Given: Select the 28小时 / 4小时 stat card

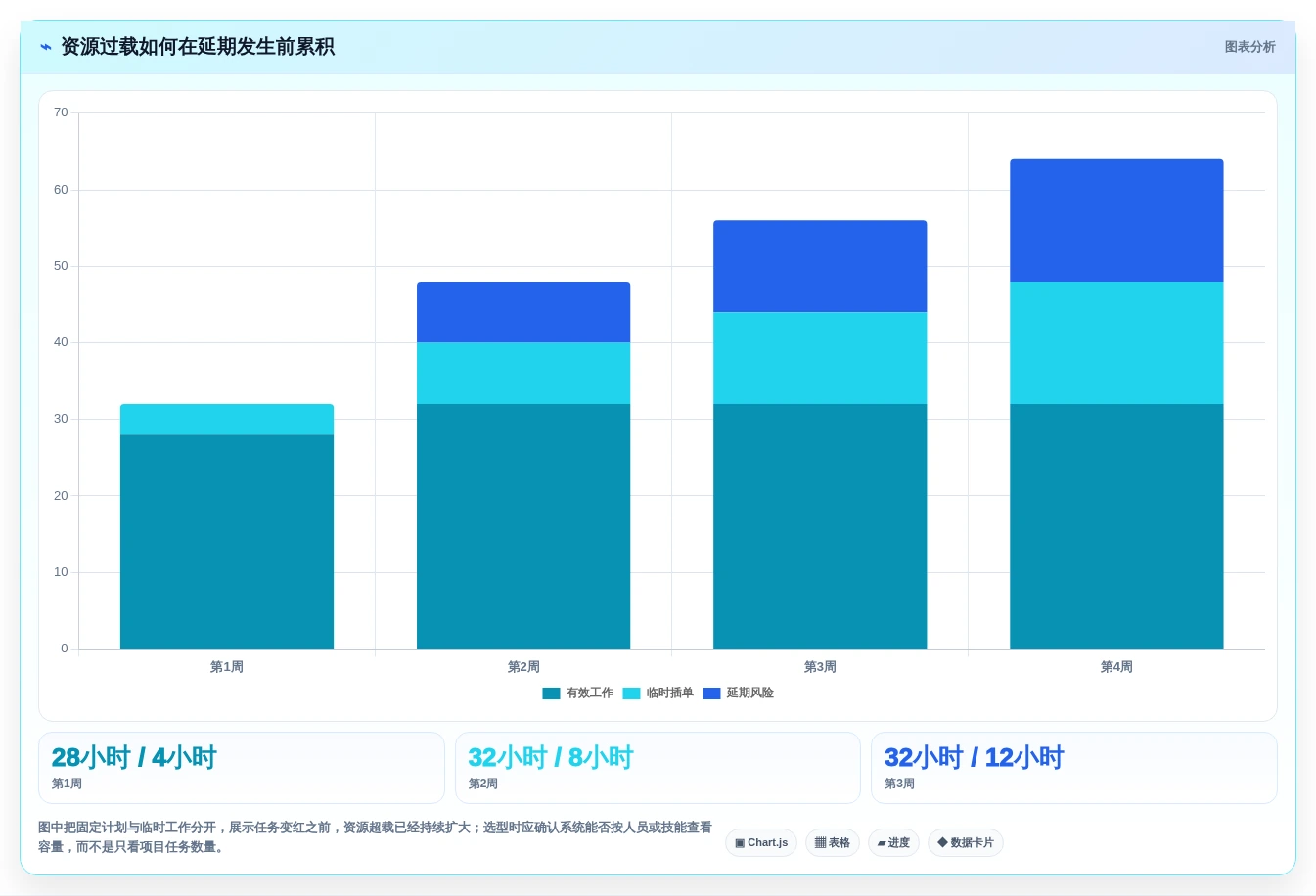Looking at the screenshot, I should (242, 768).
